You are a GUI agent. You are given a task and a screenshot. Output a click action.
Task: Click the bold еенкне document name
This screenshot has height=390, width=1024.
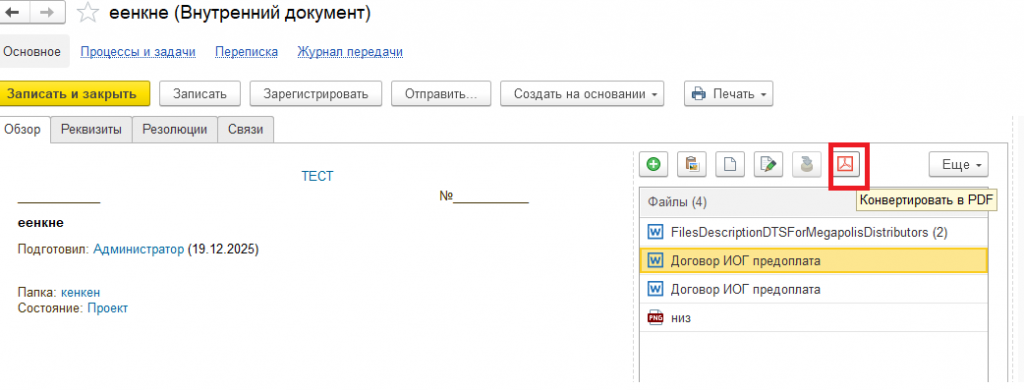pos(40,223)
